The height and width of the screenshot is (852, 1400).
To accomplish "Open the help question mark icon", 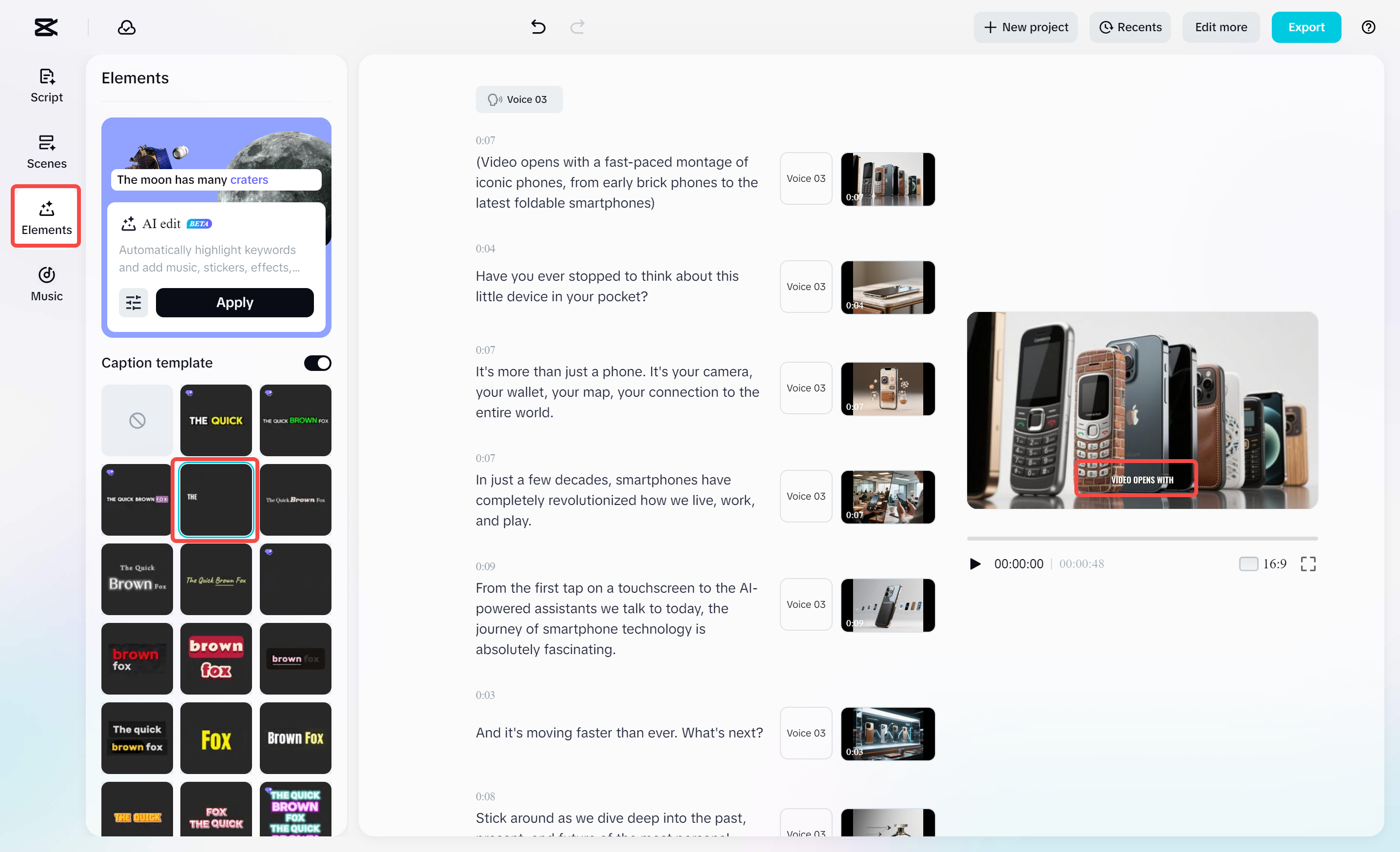I will (1368, 27).
